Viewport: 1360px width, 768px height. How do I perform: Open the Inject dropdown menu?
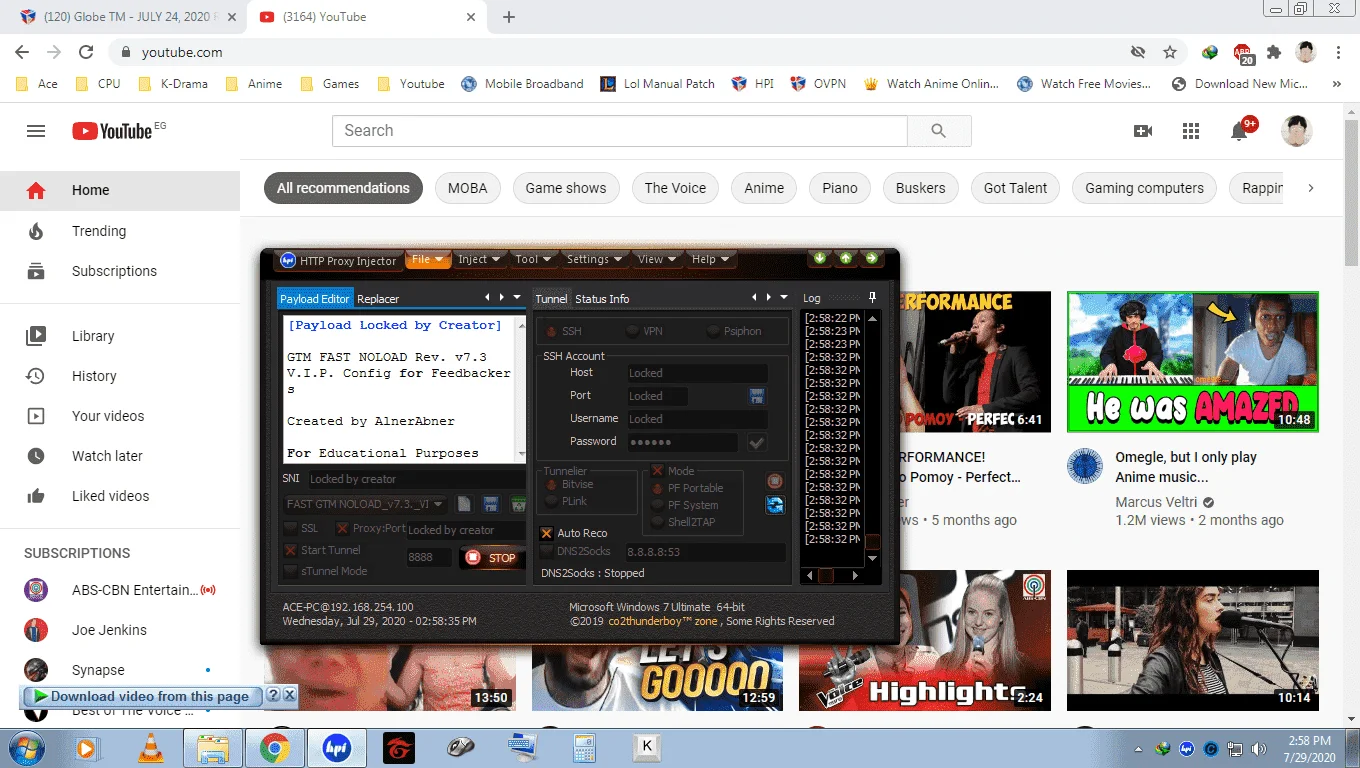(x=479, y=260)
